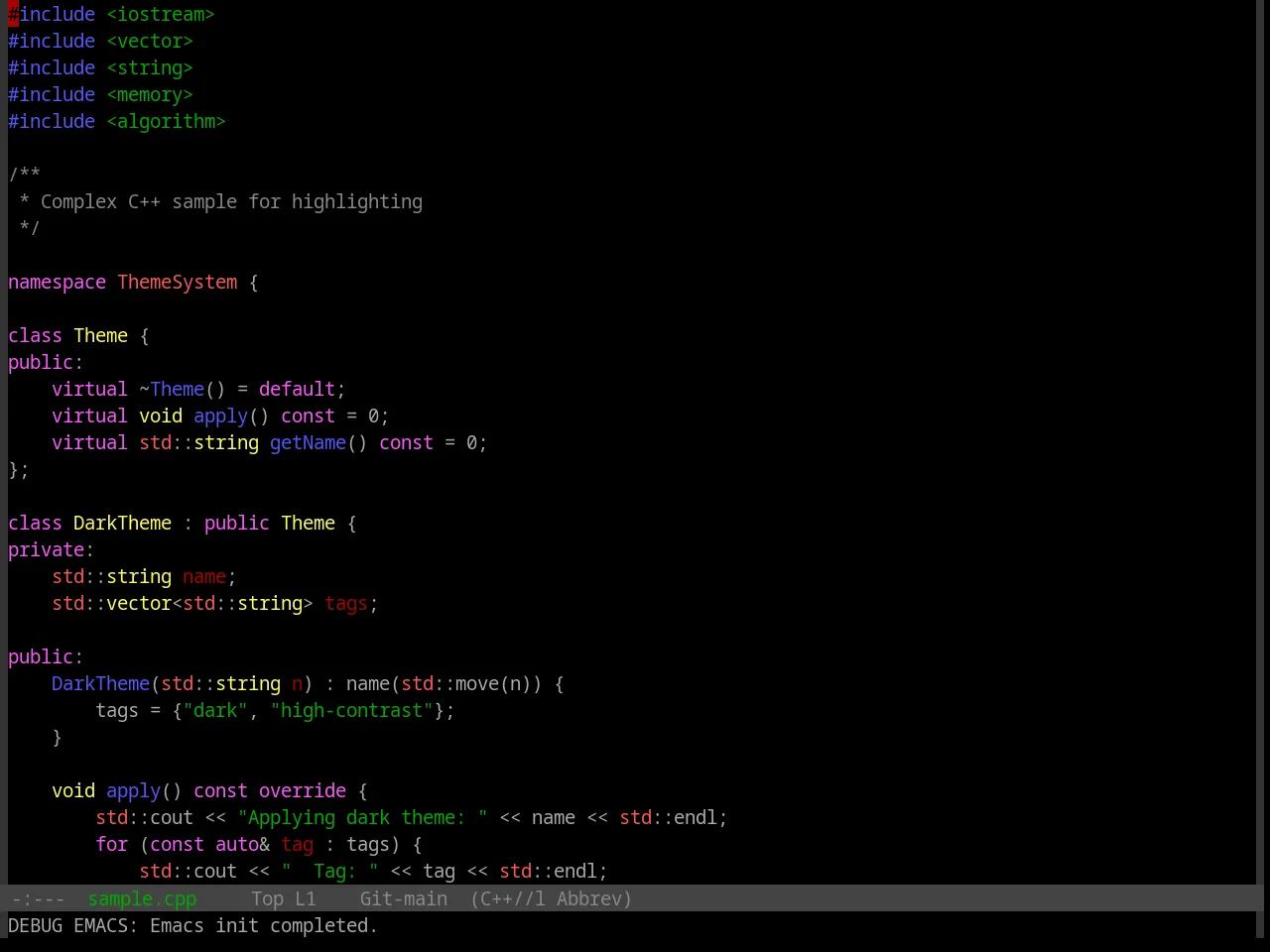The image size is (1270, 952).
Task: Click the 'Complex C++ sample for highlighting' comment
Action: (231, 201)
